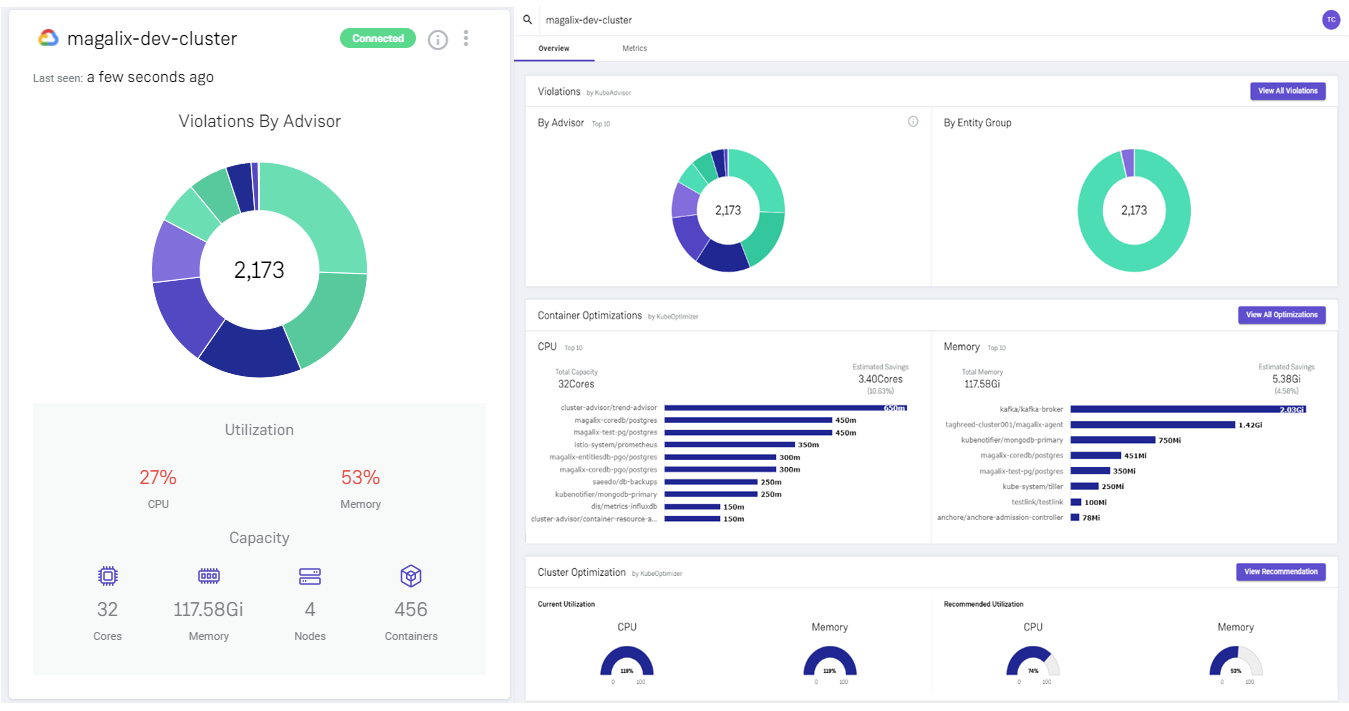This screenshot has width=1349, height=711.
Task: Click the Current Utilization CPU gauge
Action: (x=627, y=662)
